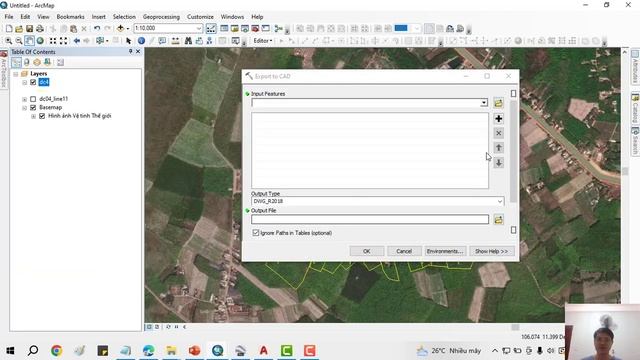Browse for Output File folder icon
This screenshot has height=360, width=640.
tap(498, 220)
